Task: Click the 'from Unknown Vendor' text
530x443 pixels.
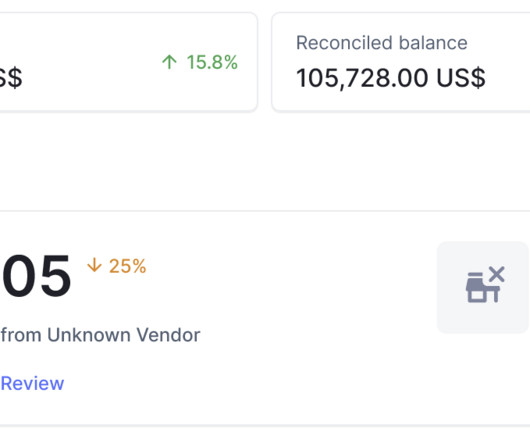Action: pyautogui.click(x=100, y=335)
